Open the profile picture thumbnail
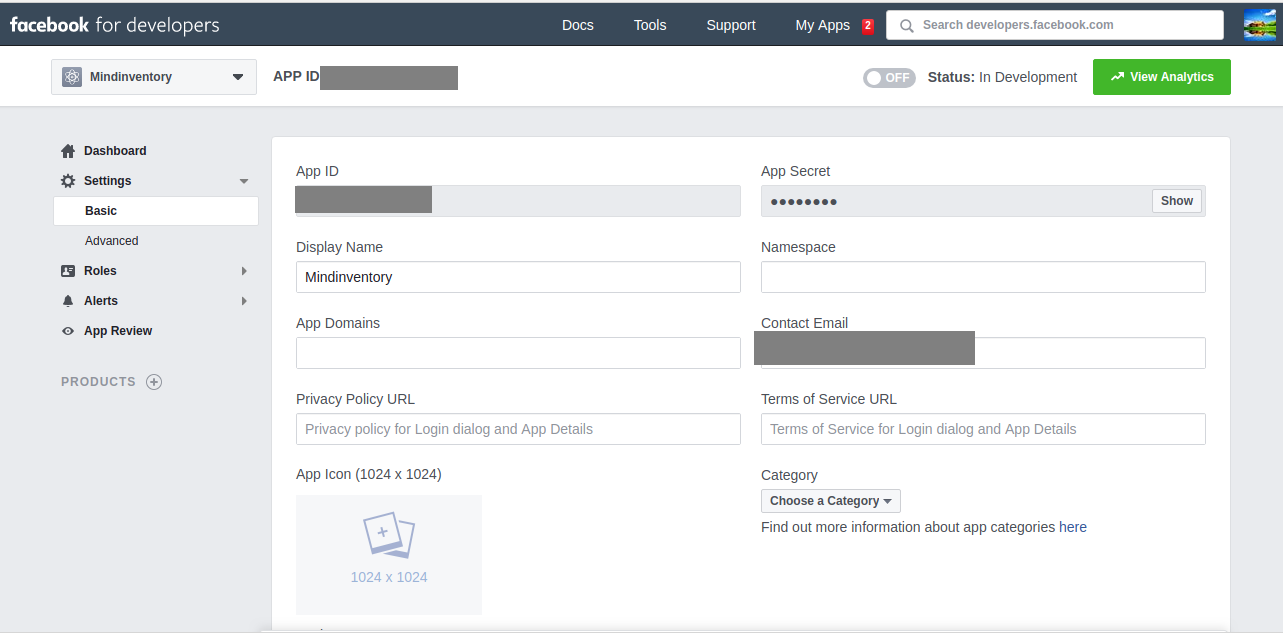This screenshot has width=1283, height=633. pyautogui.click(x=1259, y=25)
